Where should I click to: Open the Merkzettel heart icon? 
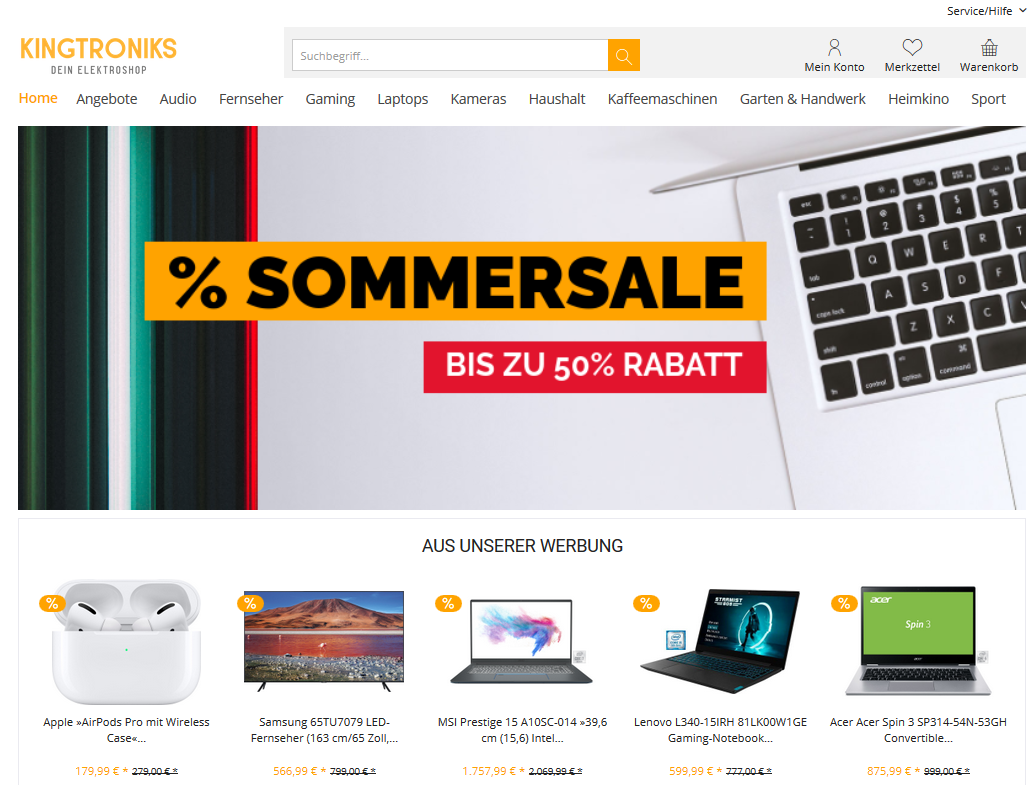[x=912, y=47]
